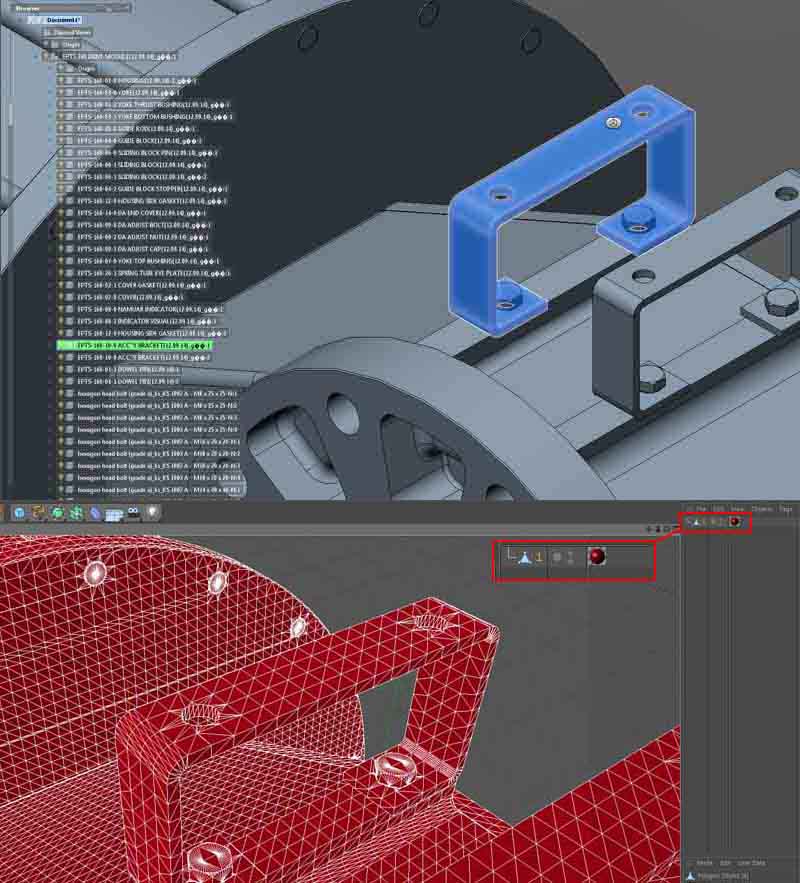The width and height of the screenshot is (800, 883).
Task: Click the green Subdivision Surface generator icon
Action: coord(57,512)
